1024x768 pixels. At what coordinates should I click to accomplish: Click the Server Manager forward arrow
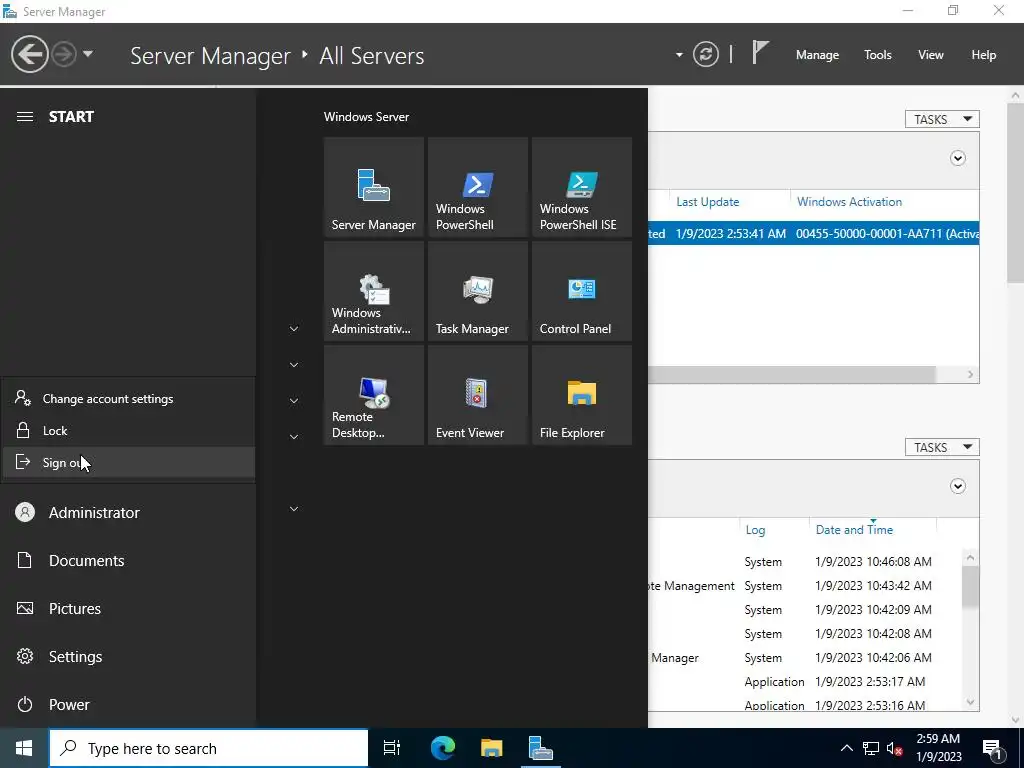point(64,54)
